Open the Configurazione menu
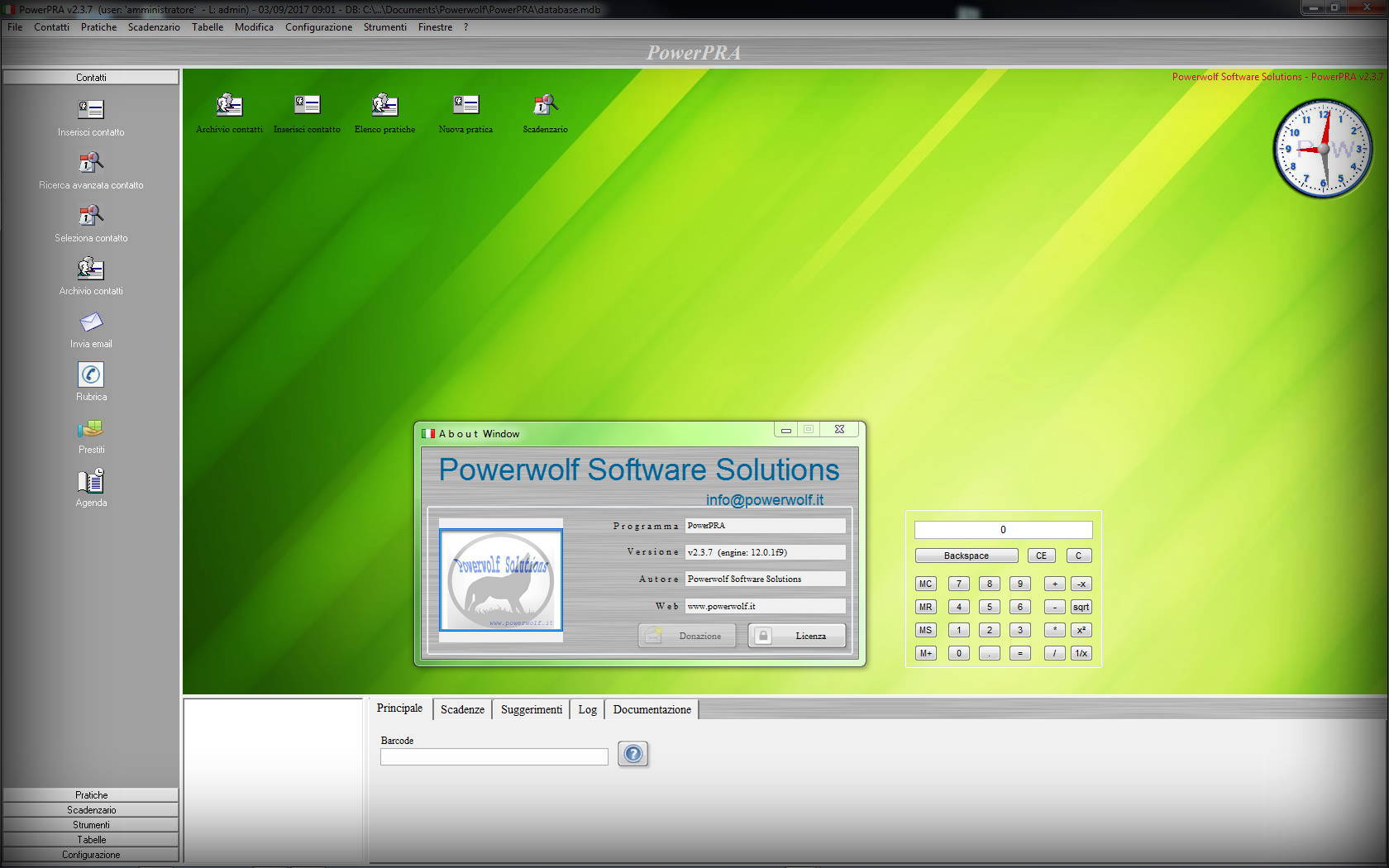Viewport: 1389px width, 868px height. click(318, 27)
